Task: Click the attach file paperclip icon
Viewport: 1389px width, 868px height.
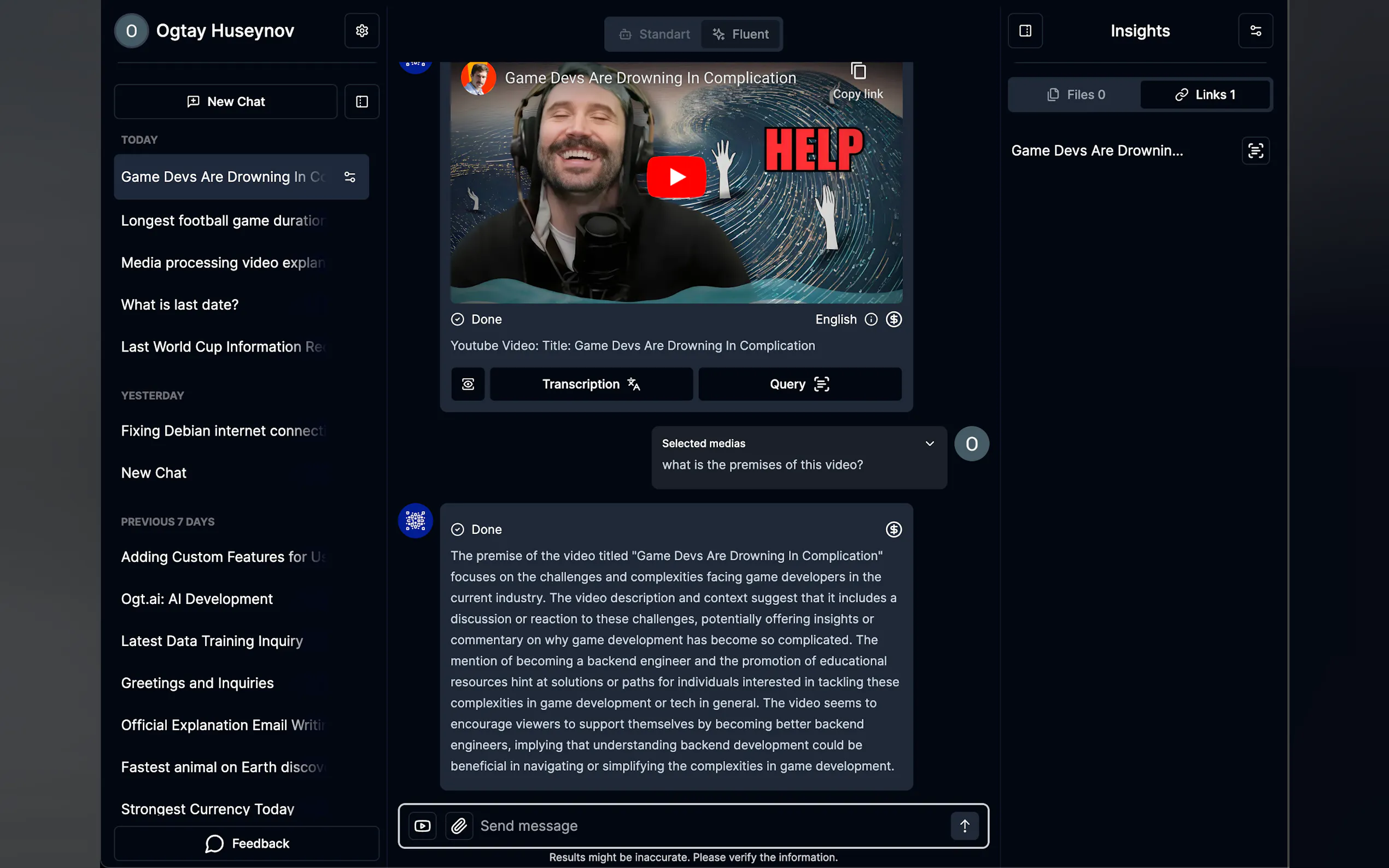Action: [459, 825]
